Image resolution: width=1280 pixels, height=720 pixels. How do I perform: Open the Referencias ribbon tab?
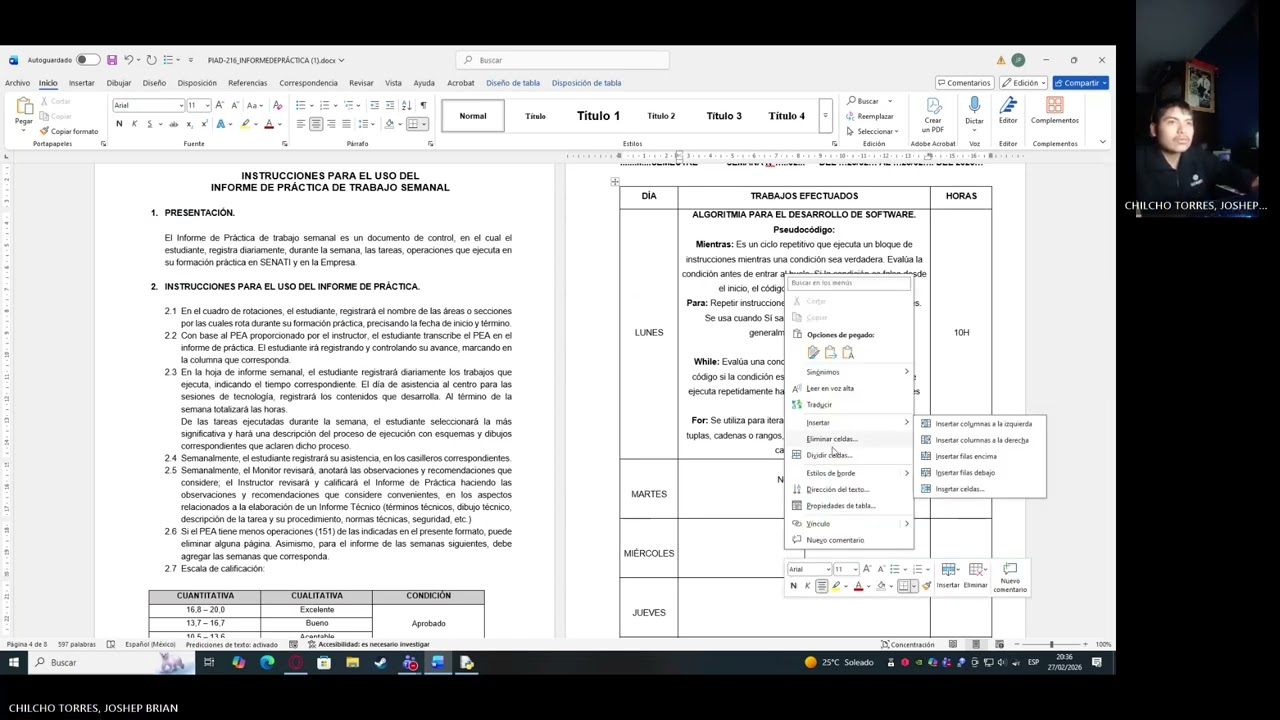[x=247, y=83]
